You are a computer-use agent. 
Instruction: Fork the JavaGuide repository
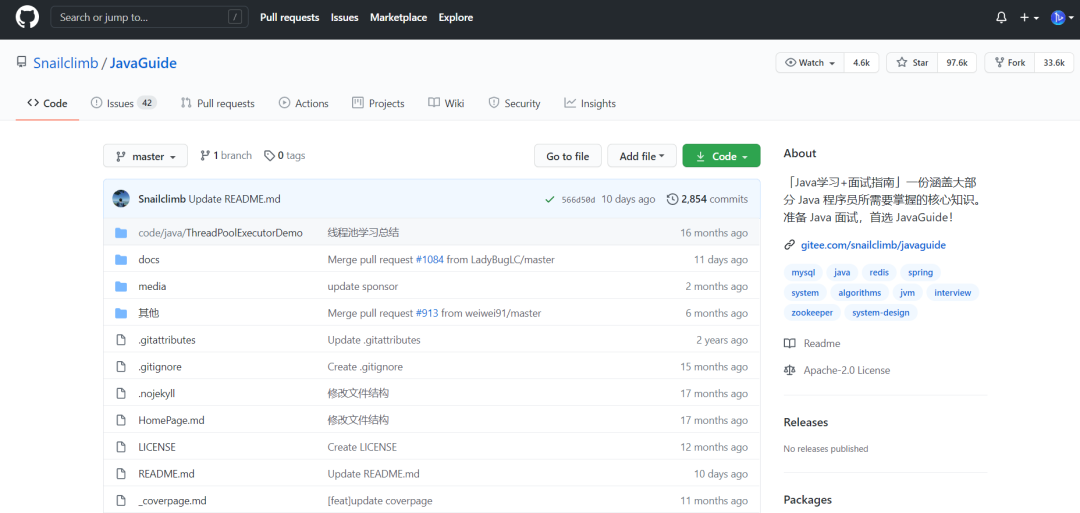[x=1009, y=63]
